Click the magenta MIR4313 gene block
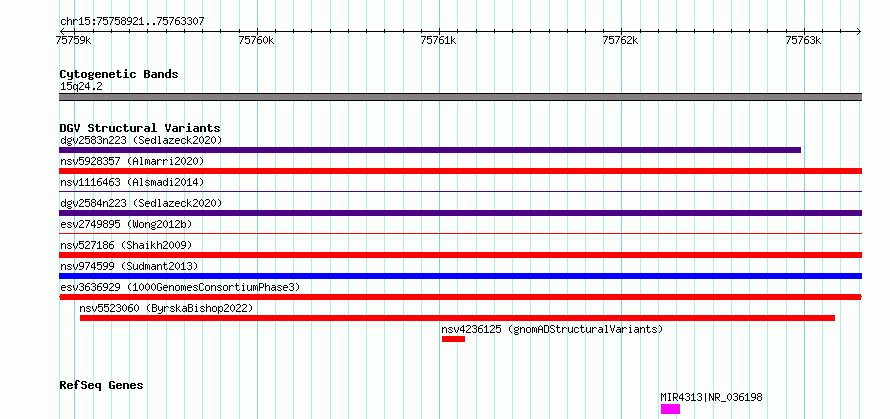The height and width of the screenshot is (419, 890). click(670, 409)
